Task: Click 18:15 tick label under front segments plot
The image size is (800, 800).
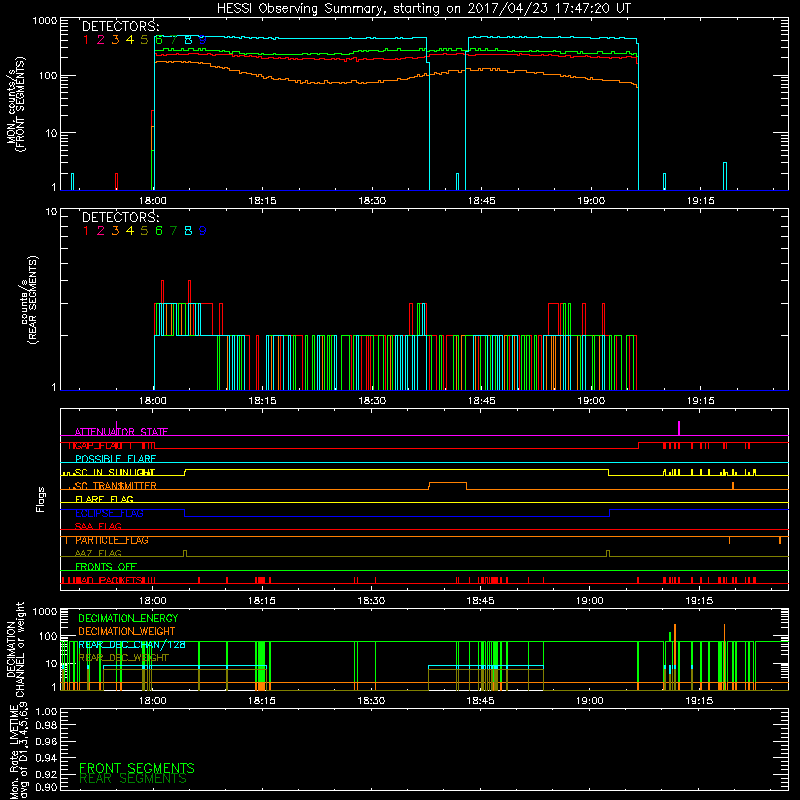Action: point(262,201)
